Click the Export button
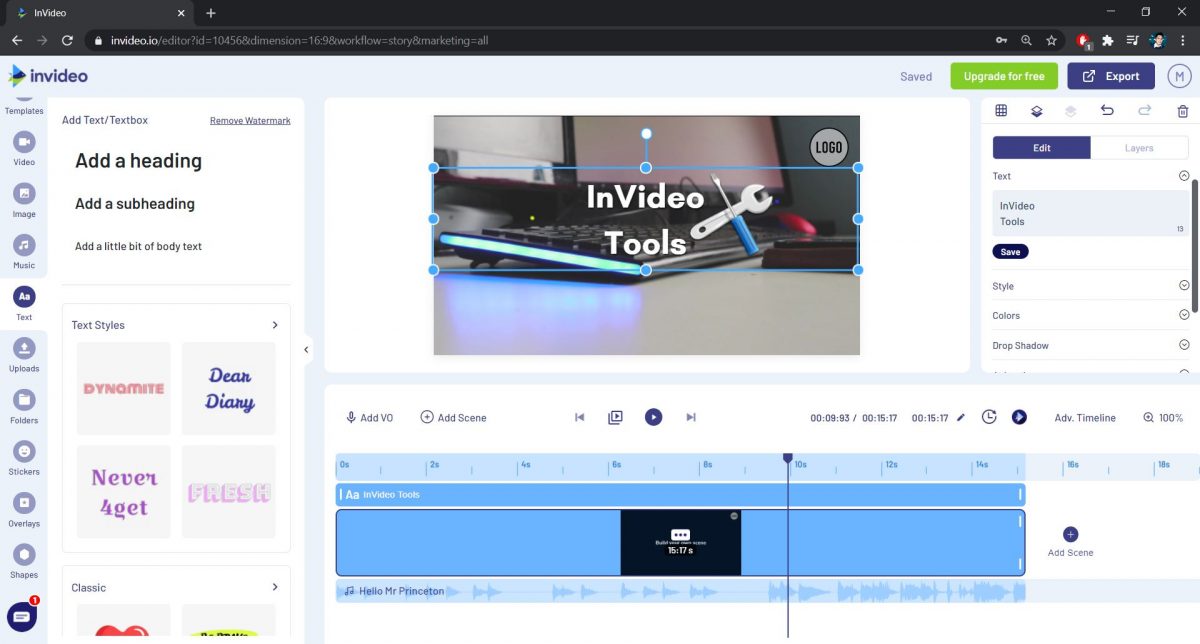The width and height of the screenshot is (1200, 644). (1111, 75)
